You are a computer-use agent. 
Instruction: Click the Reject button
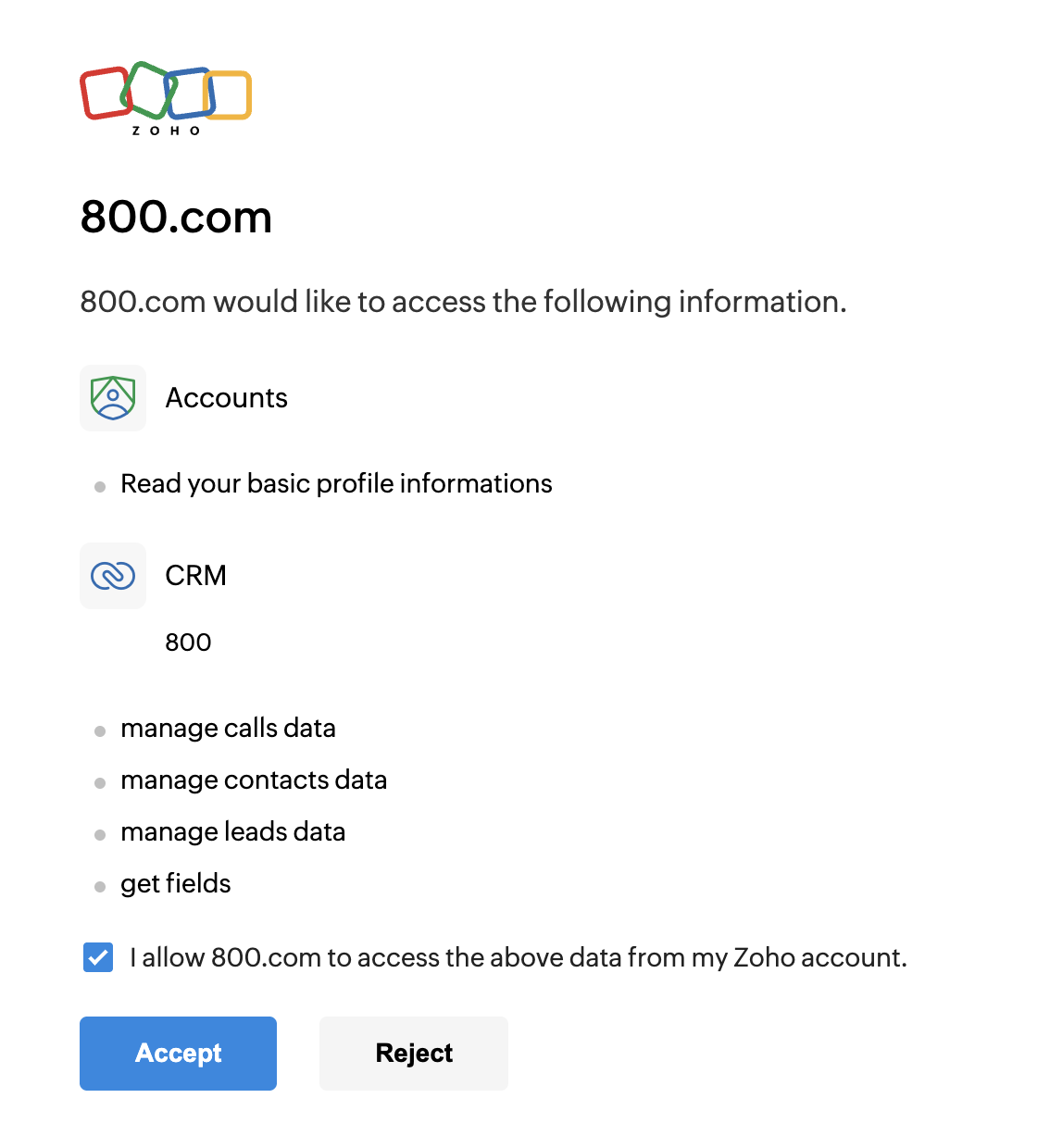tap(414, 1054)
